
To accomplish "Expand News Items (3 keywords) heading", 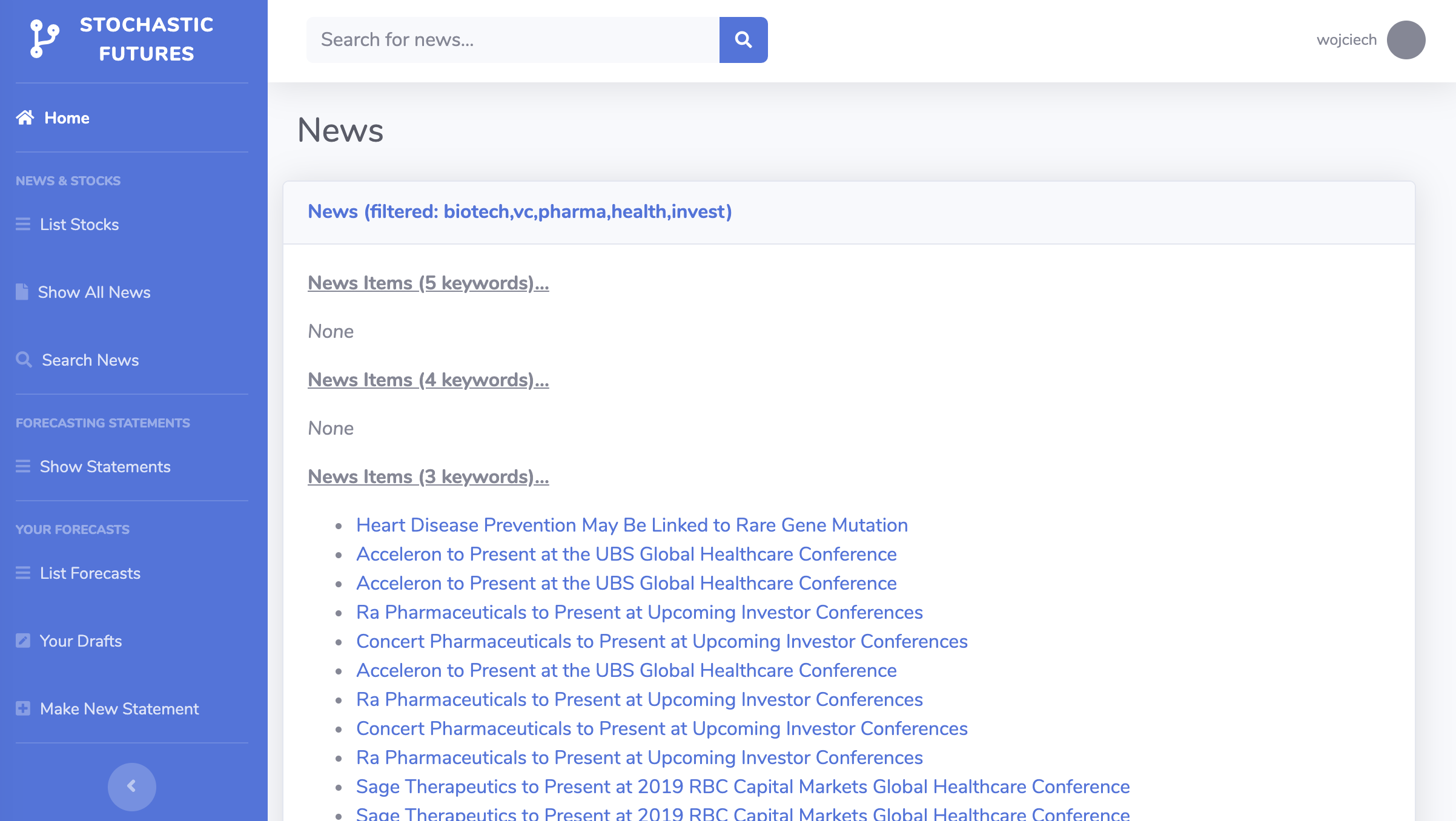I will click(428, 476).
